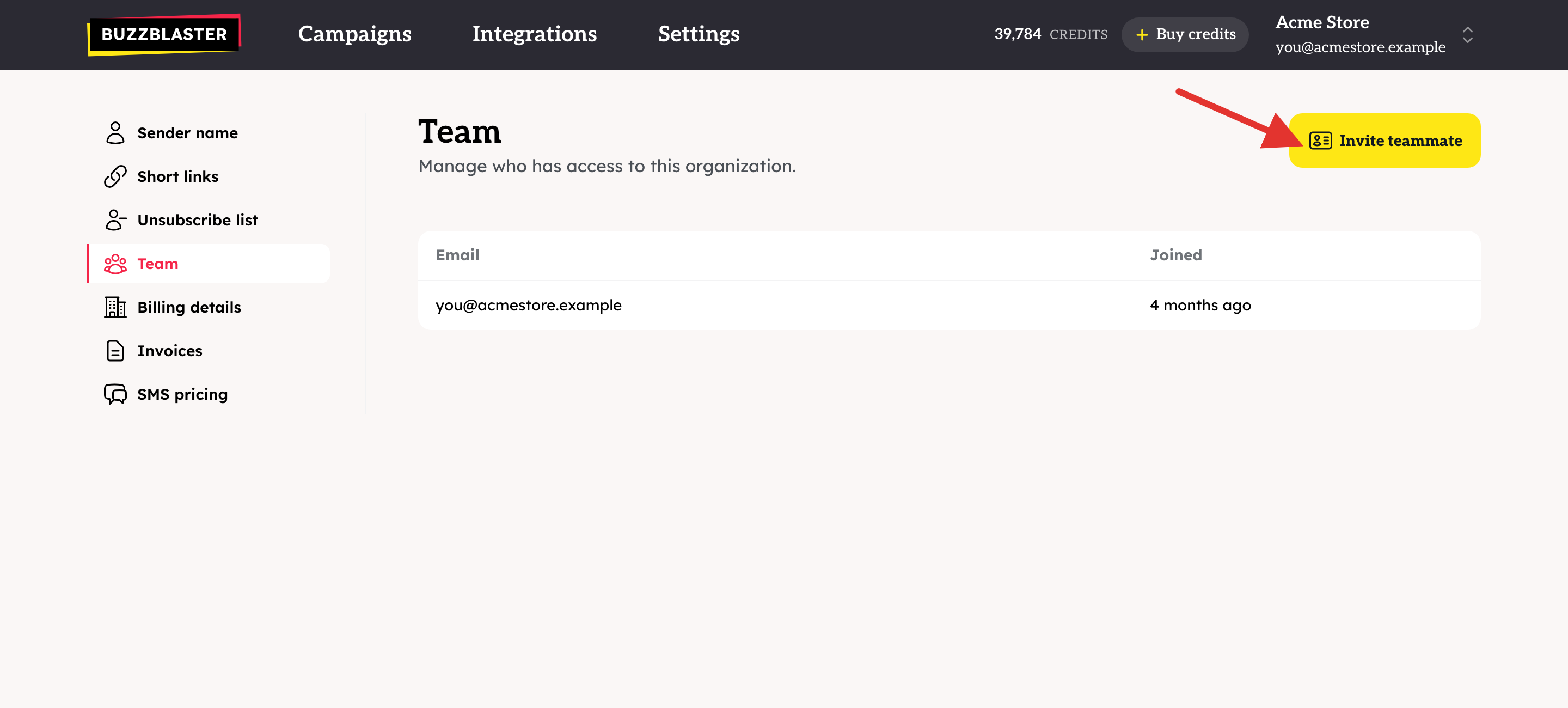1568x708 pixels.
Task: Click the Joined column header
Action: click(x=1175, y=255)
